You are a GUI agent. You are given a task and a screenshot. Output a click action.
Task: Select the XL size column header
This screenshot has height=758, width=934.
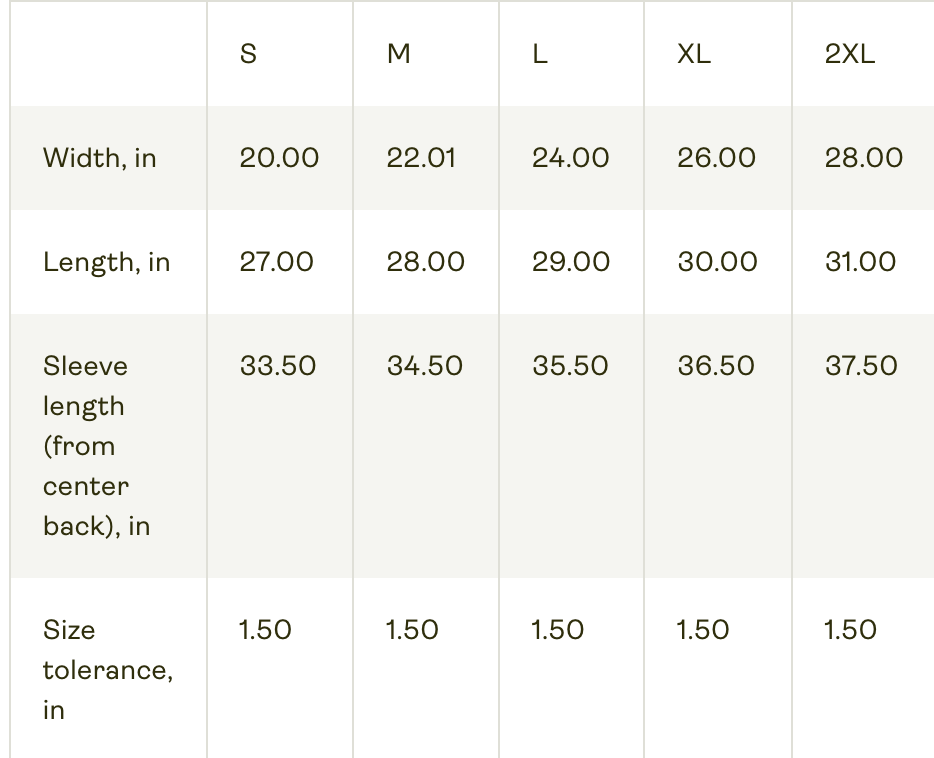click(694, 54)
